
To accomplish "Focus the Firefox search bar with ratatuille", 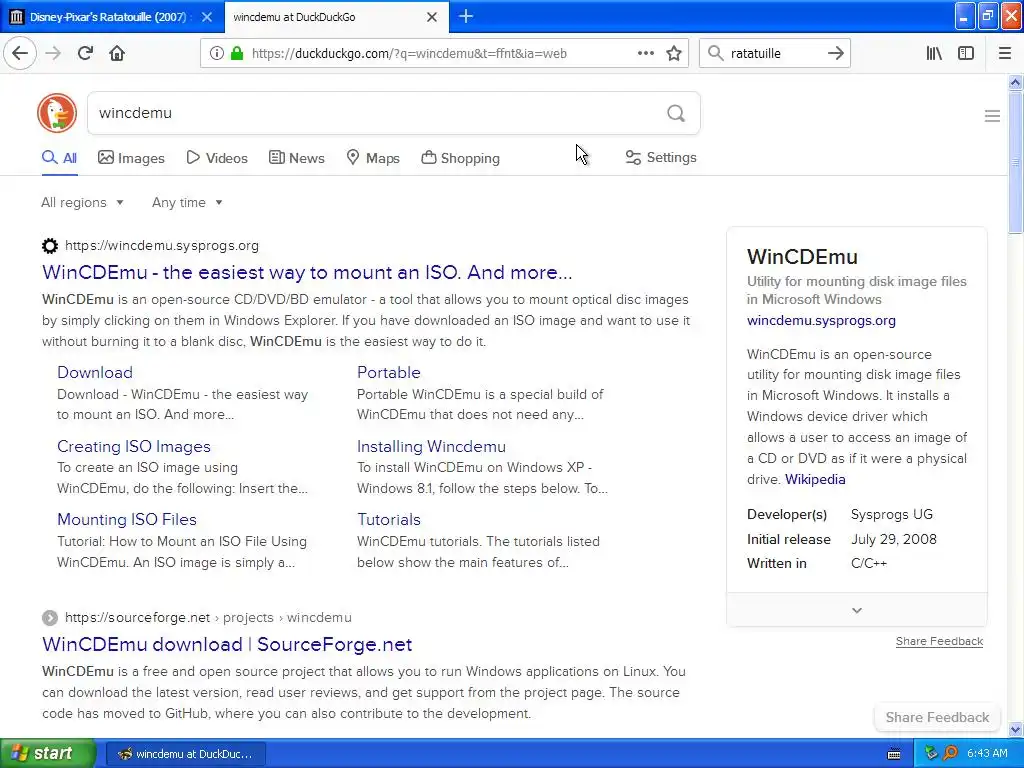I will pos(774,54).
